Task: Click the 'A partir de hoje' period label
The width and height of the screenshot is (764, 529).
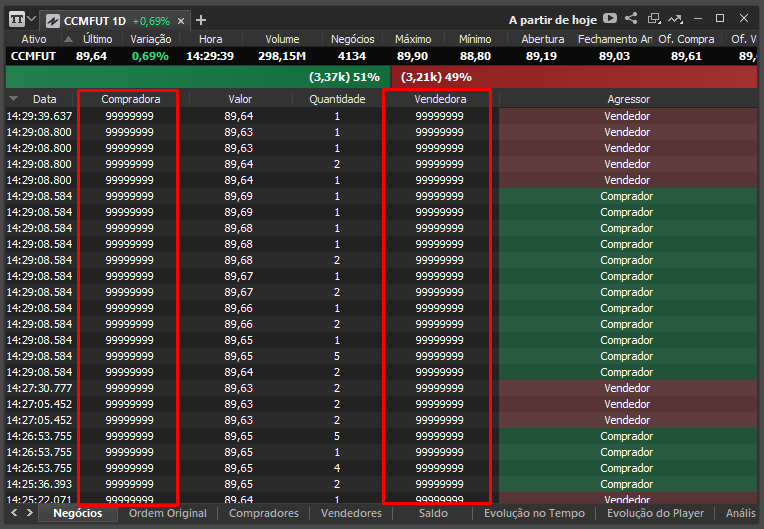Action: (x=553, y=20)
